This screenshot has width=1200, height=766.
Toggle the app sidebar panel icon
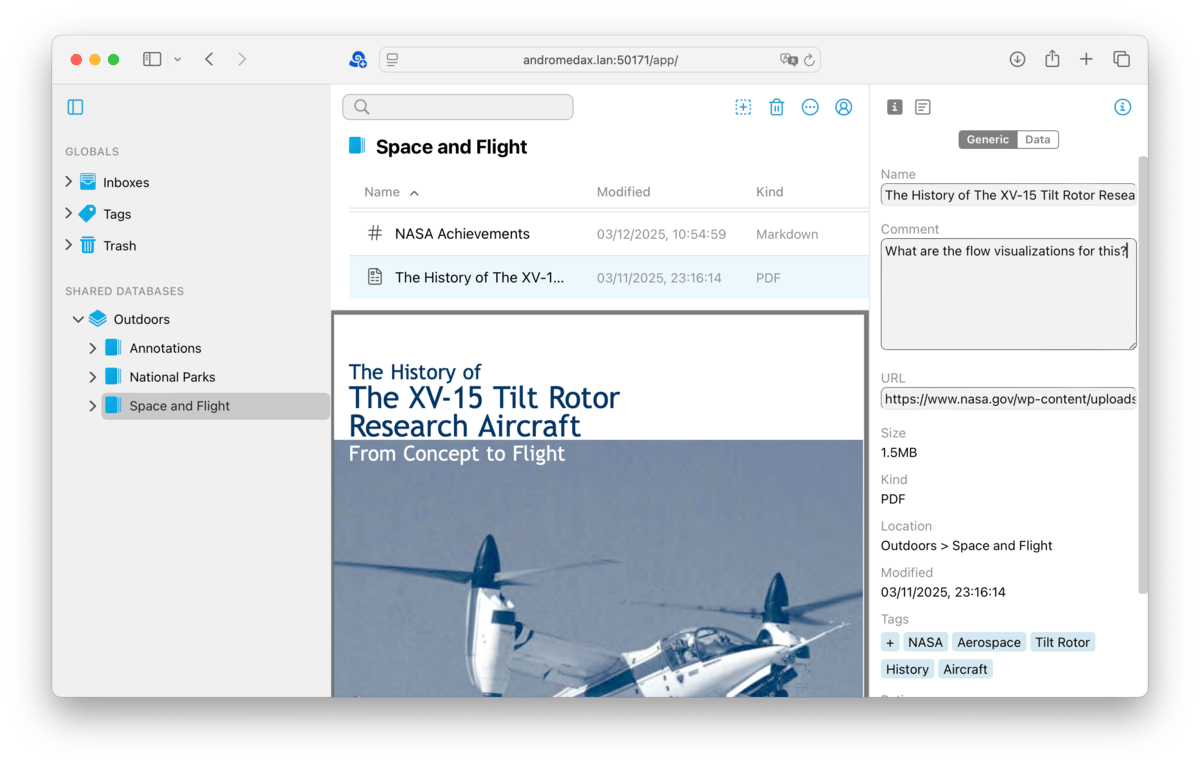pyautogui.click(x=75, y=107)
